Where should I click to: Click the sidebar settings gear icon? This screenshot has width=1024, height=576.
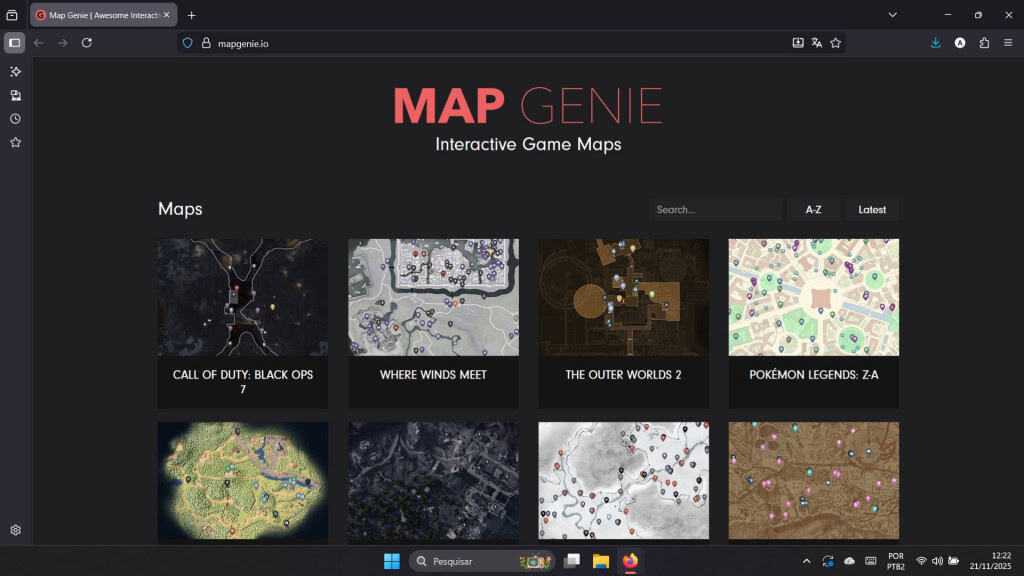15,530
